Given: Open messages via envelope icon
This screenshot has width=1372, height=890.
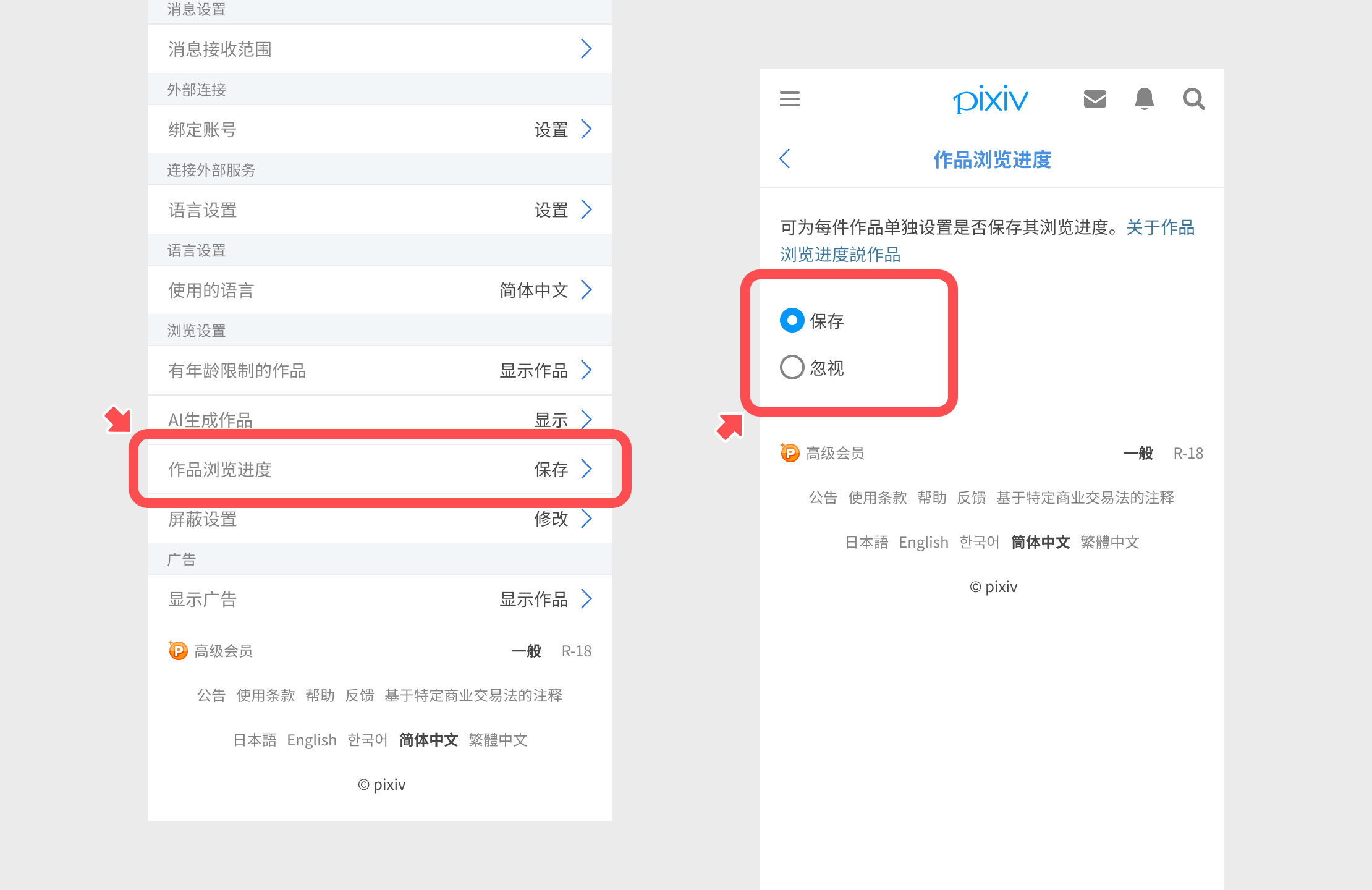Looking at the screenshot, I should coord(1095,99).
